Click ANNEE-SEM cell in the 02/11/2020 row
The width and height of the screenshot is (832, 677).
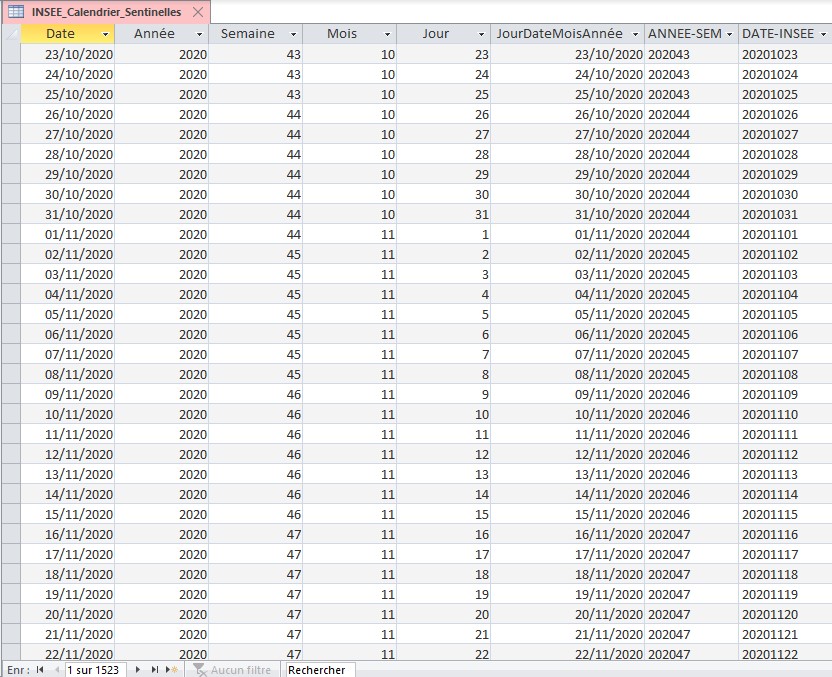click(691, 254)
